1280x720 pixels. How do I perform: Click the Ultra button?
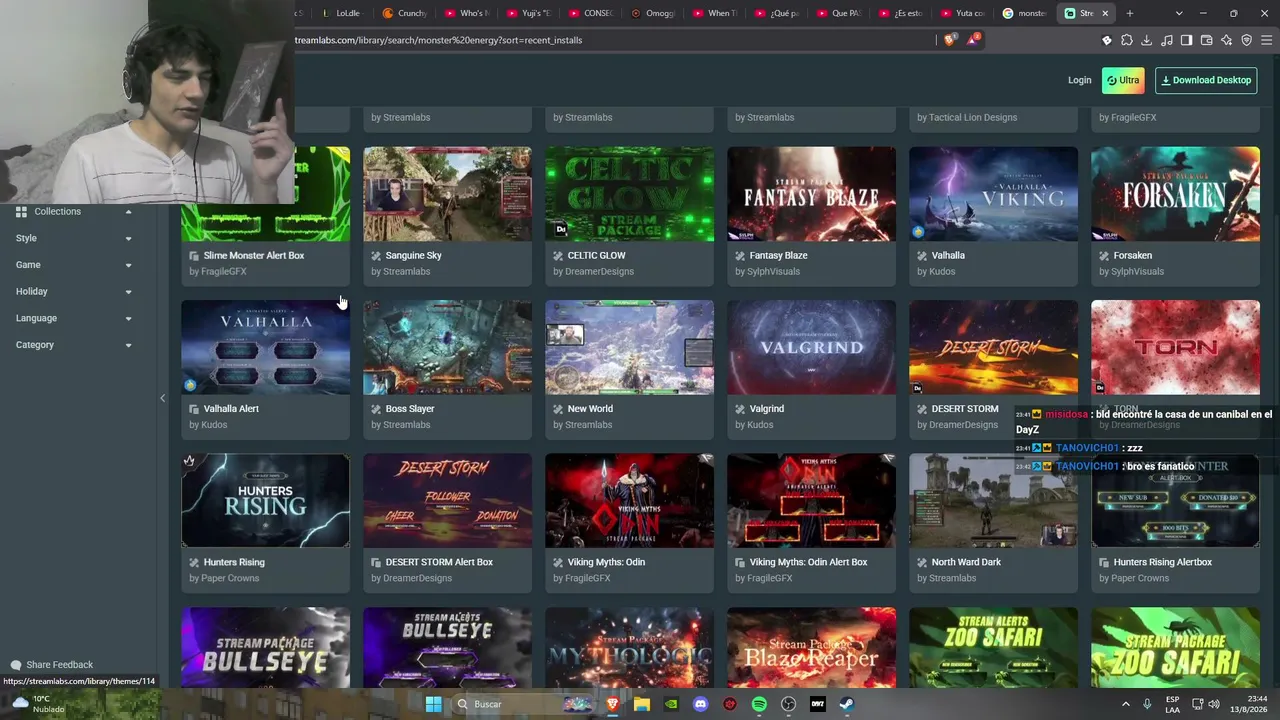pyautogui.click(x=1123, y=80)
